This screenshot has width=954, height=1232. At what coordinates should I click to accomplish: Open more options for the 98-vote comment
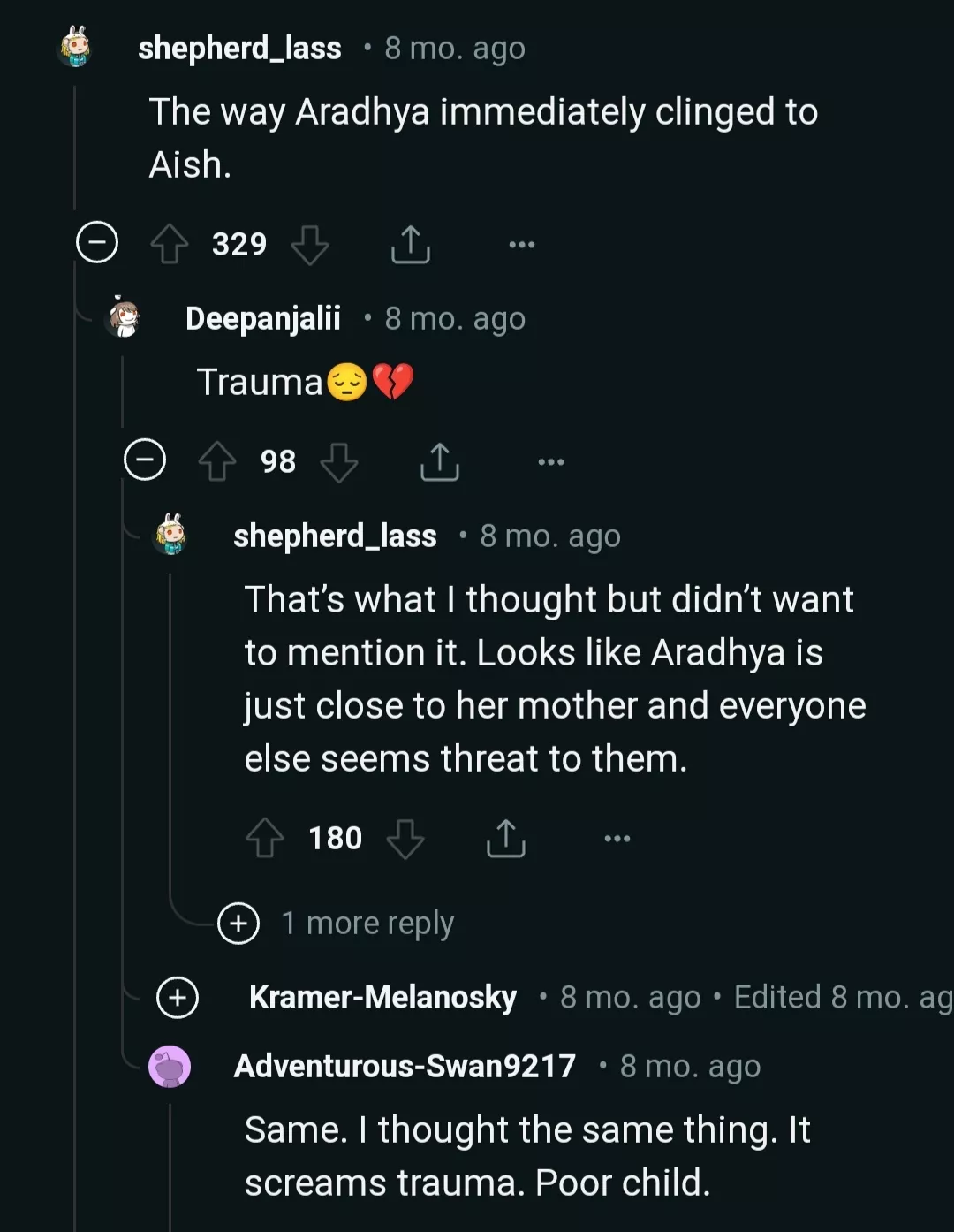click(551, 461)
